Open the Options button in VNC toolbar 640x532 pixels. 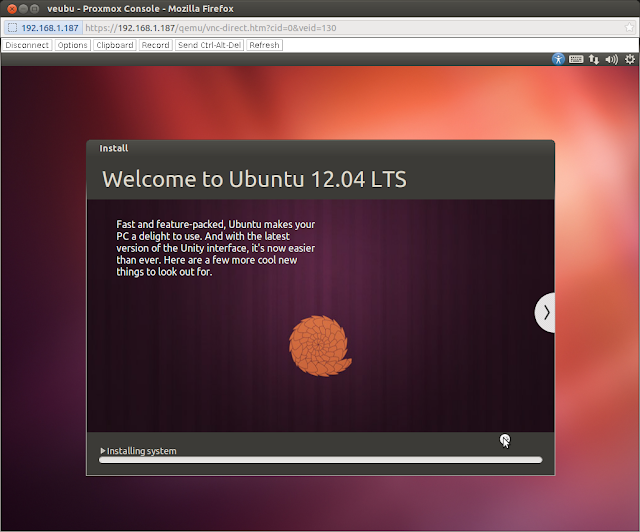(x=72, y=45)
